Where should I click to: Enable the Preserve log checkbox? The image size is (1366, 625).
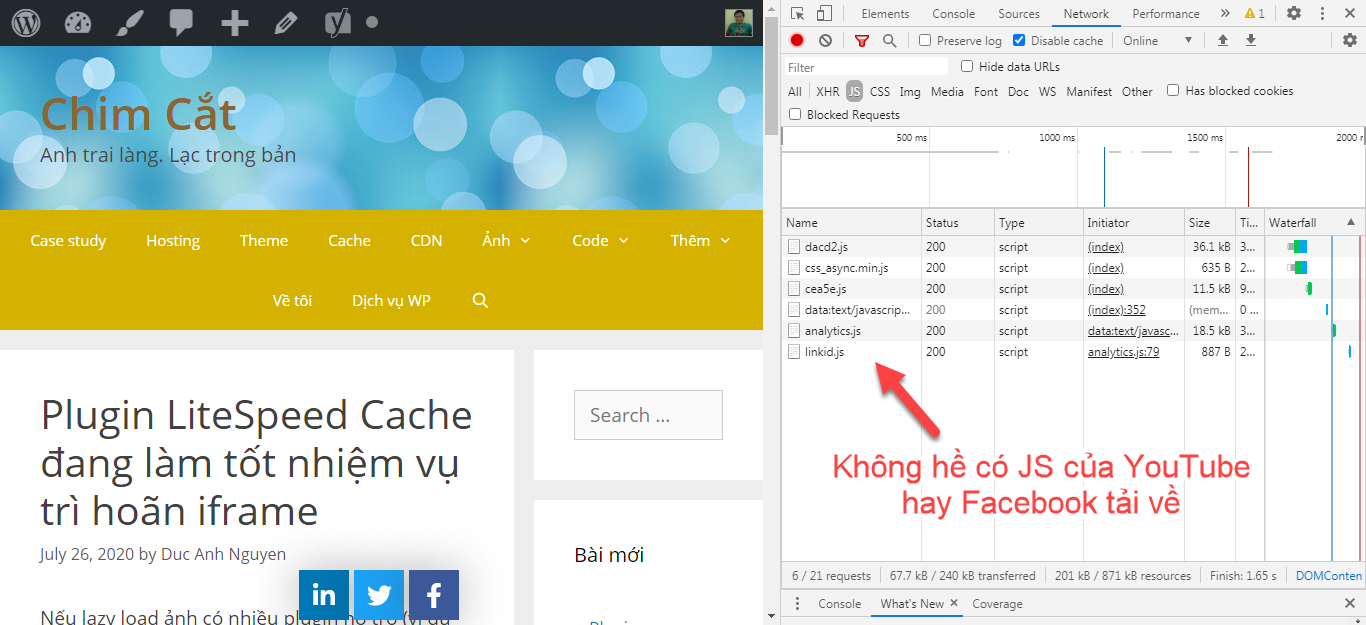coord(923,40)
